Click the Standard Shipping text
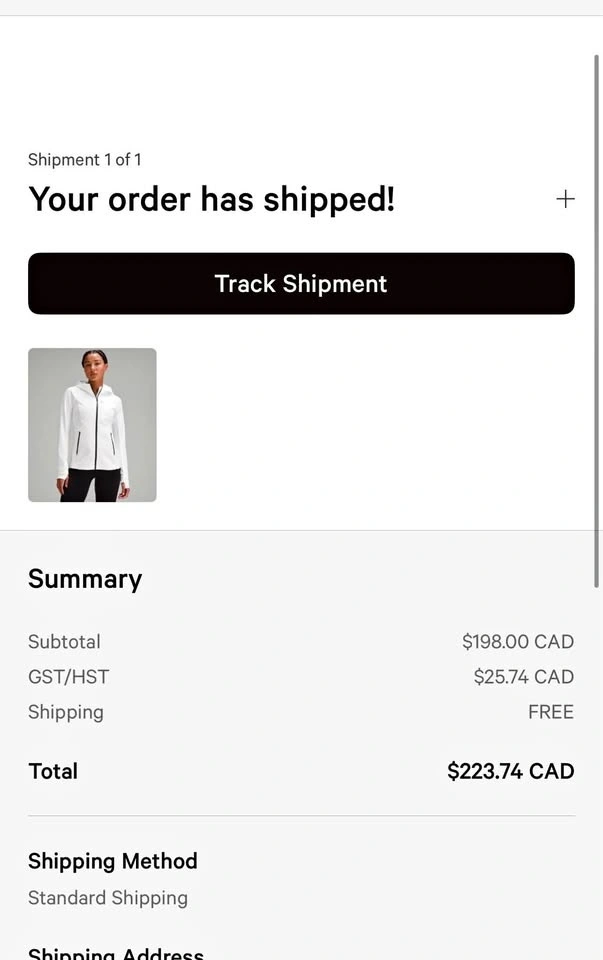 pyautogui.click(x=107, y=898)
